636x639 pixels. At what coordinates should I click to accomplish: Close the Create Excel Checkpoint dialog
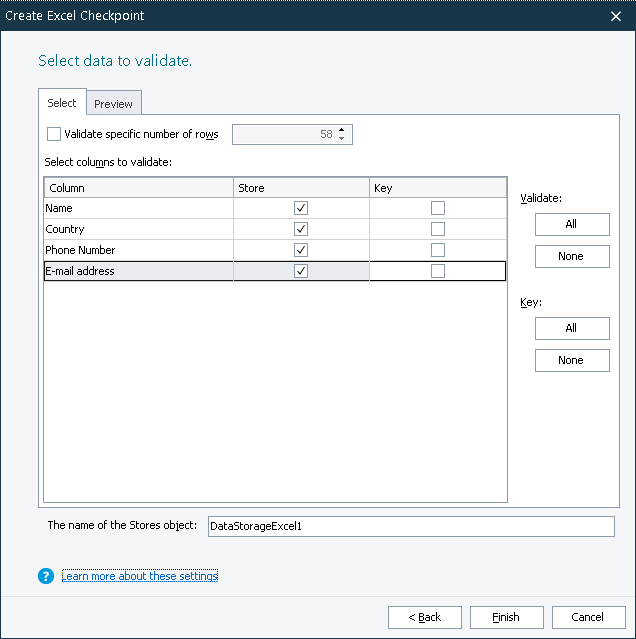pyautogui.click(x=616, y=16)
